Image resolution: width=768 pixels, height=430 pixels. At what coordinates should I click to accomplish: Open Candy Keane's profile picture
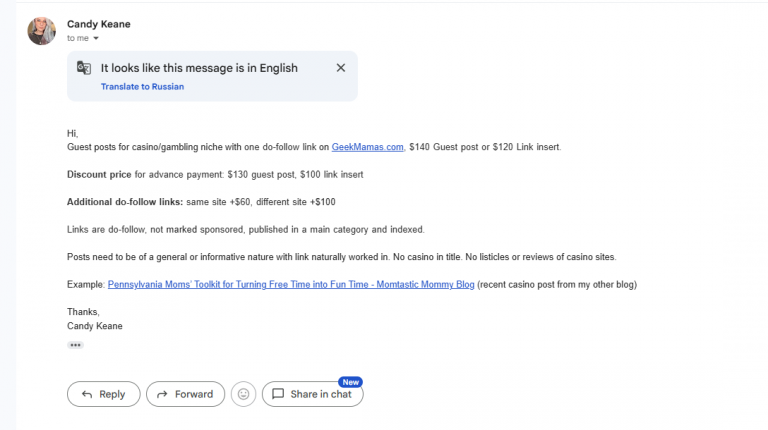coord(41,31)
